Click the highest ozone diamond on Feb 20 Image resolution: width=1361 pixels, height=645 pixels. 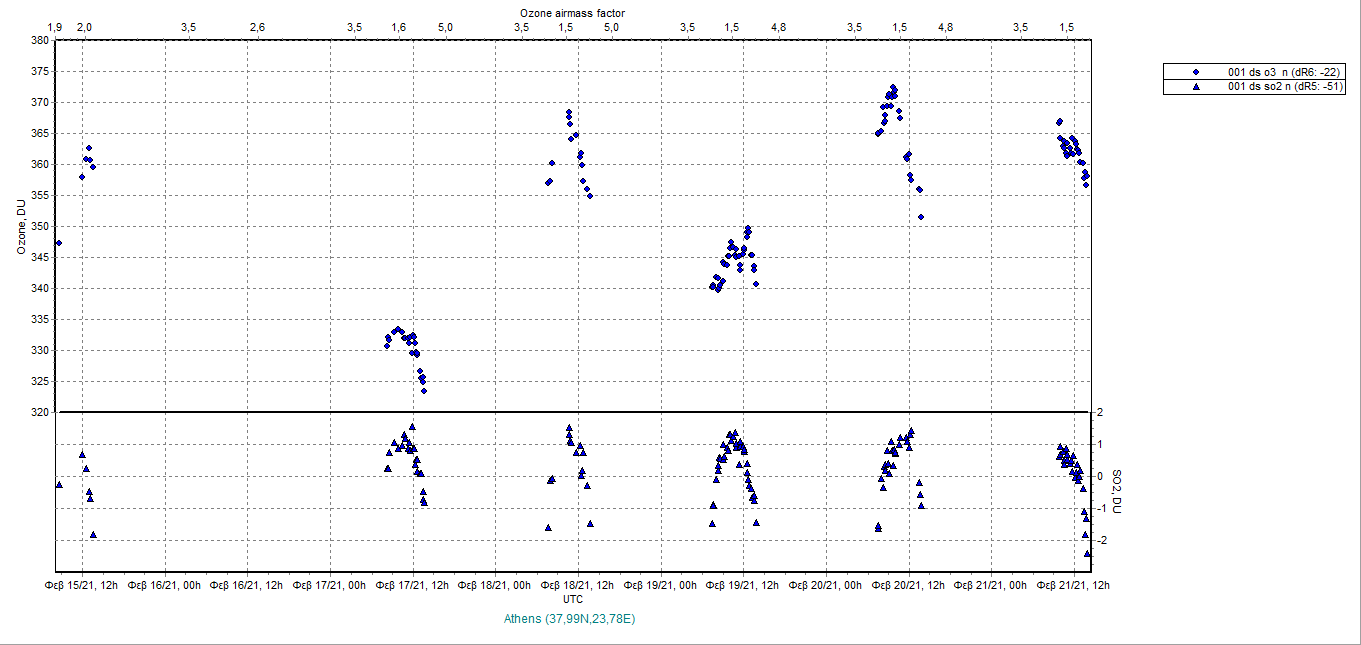click(893, 87)
